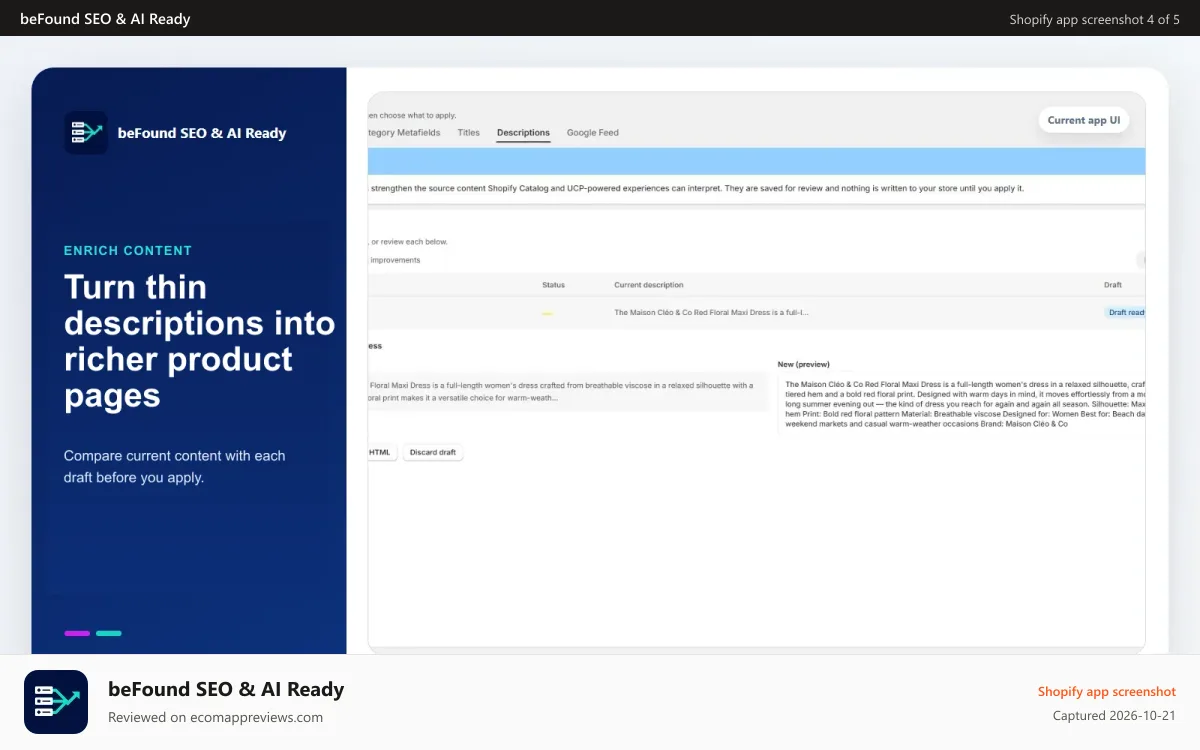Click the Turn thin descriptions headline
1200x750 pixels.
point(199,341)
